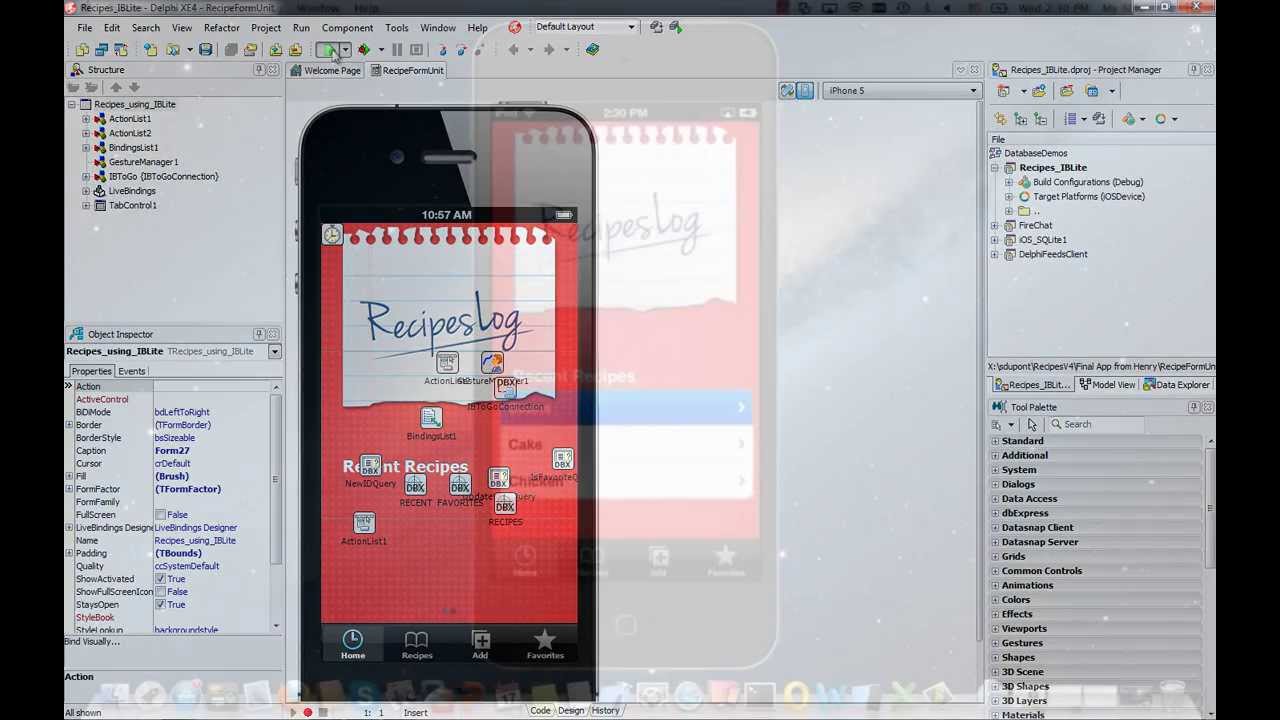Open the Refactor menu

pyautogui.click(x=221, y=28)
